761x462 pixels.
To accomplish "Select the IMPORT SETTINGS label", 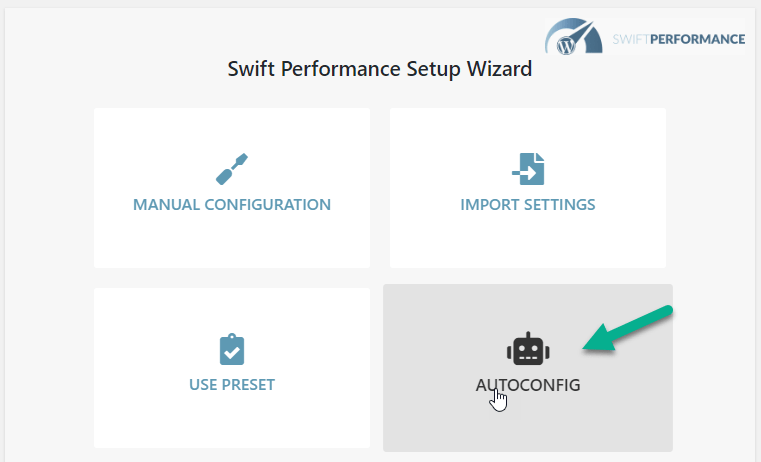I will [x=528, y=205].
